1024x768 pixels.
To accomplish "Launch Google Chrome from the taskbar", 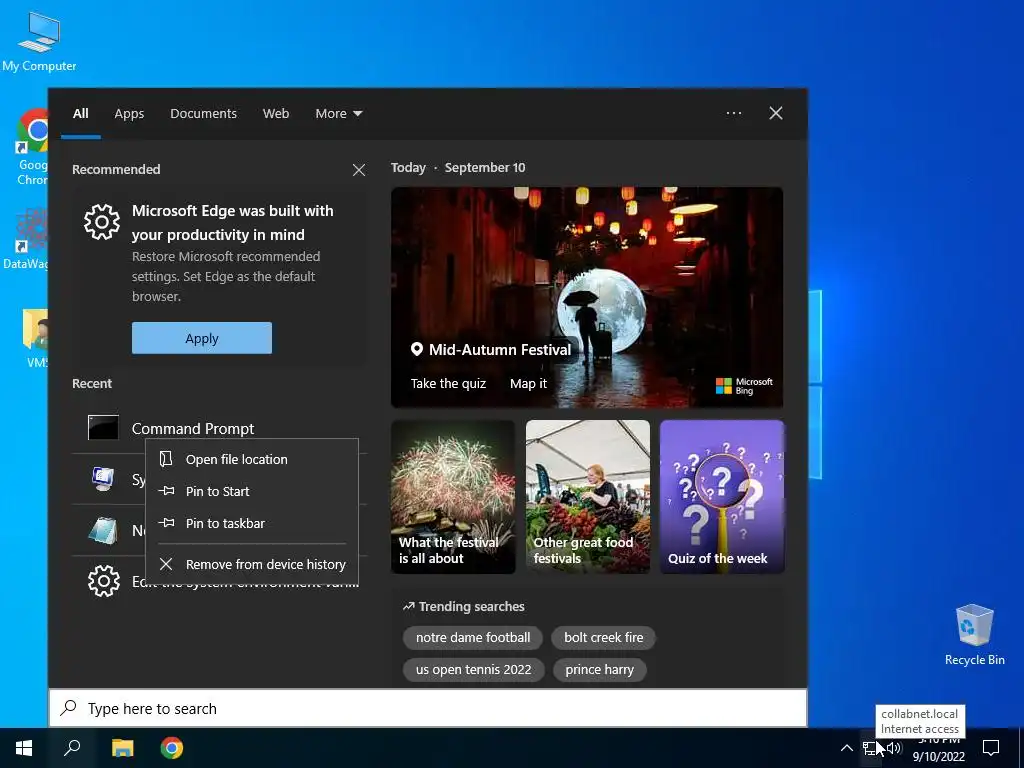I will click(172, 748).
